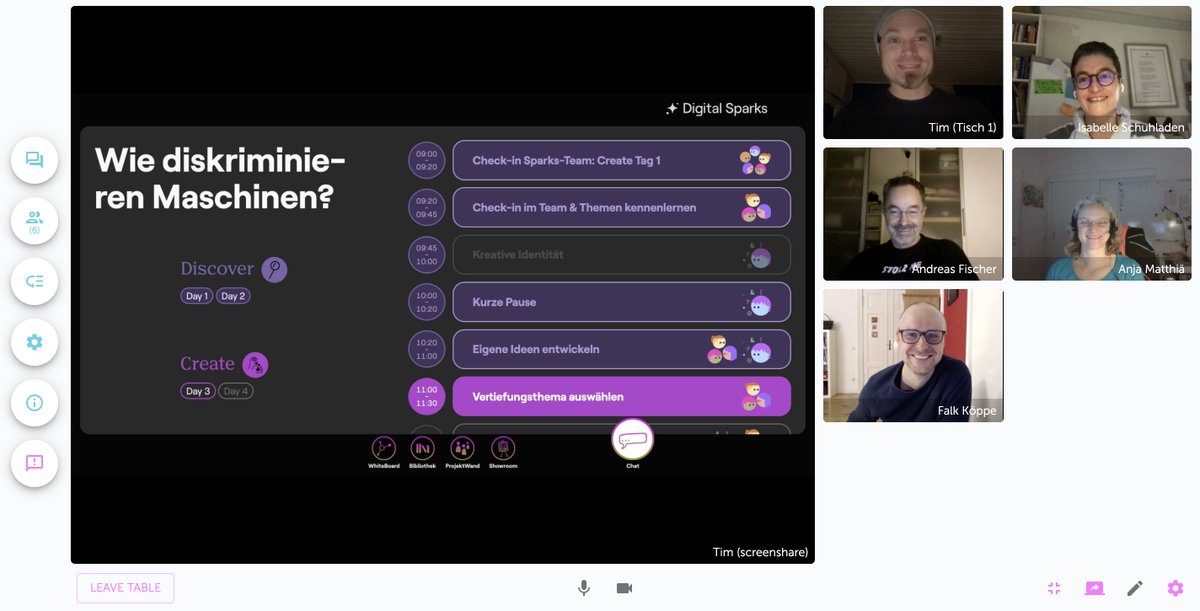Screen dimensions: 1200x611
Task: Select the Kurze Pause agenda item
Action: 622,302
